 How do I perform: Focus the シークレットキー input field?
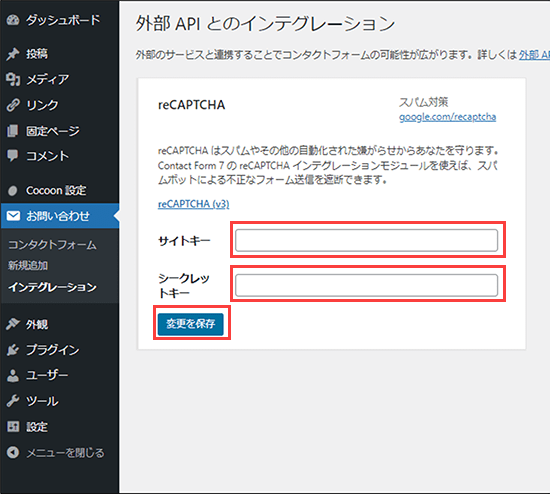[x=367, y=285]
